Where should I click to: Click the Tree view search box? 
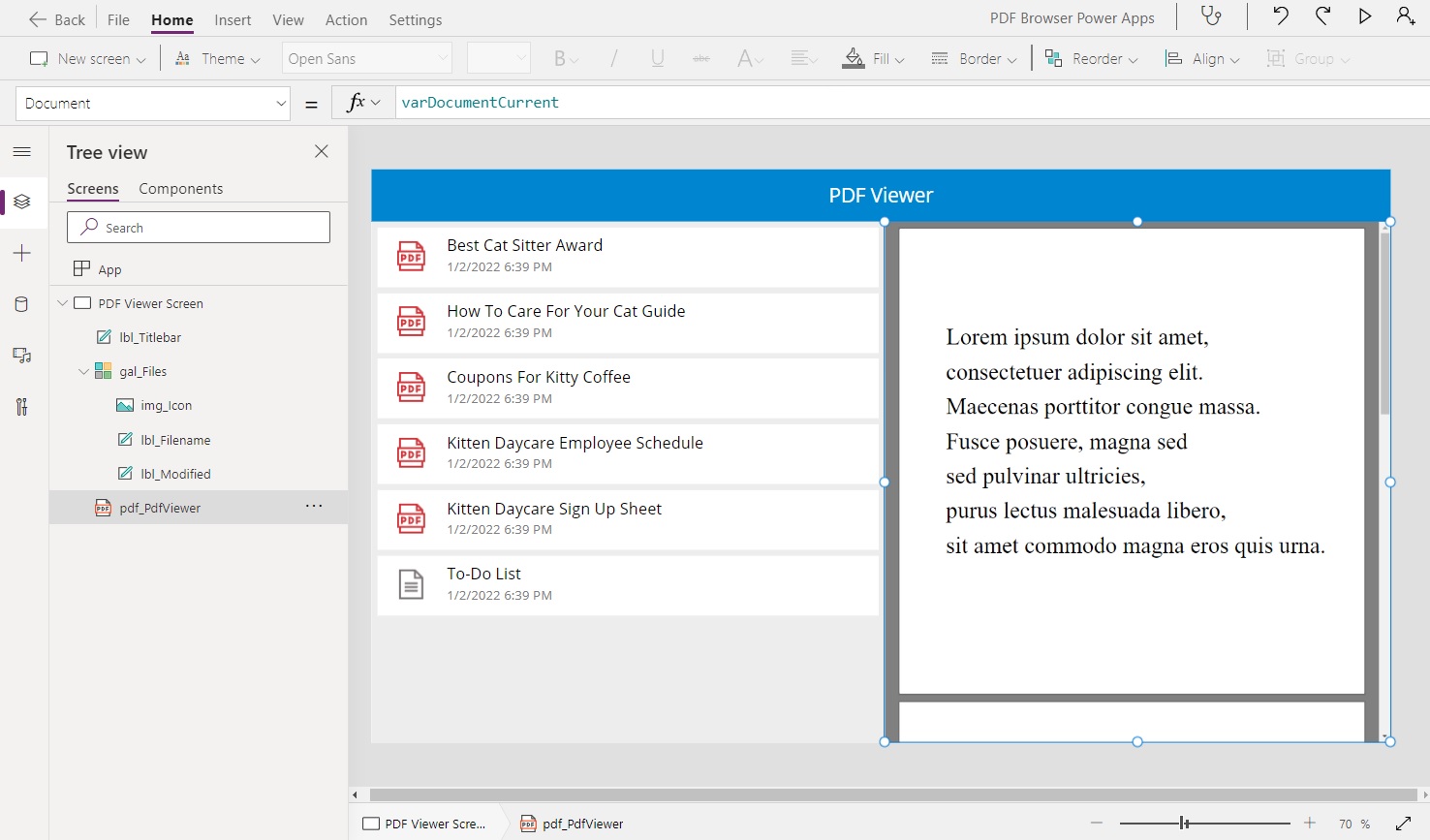tap(198, 227)
